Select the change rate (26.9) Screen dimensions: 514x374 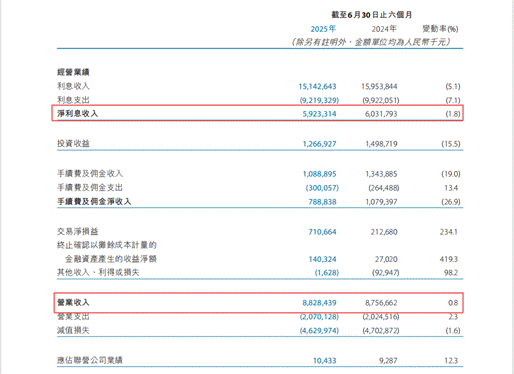(x=451, y=202)
